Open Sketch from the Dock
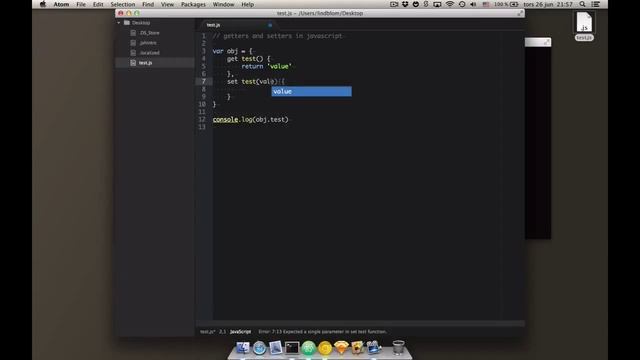Viewport: 640px width, 360px height. 341,348
